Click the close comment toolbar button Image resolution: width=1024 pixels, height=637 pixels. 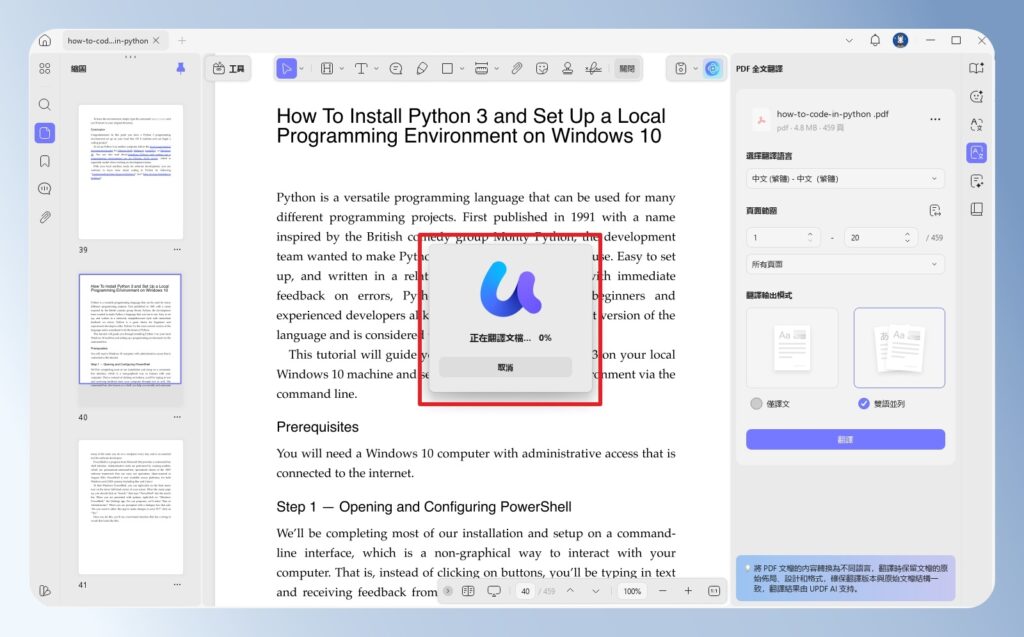pyautogui.click(x=627, y=69)
